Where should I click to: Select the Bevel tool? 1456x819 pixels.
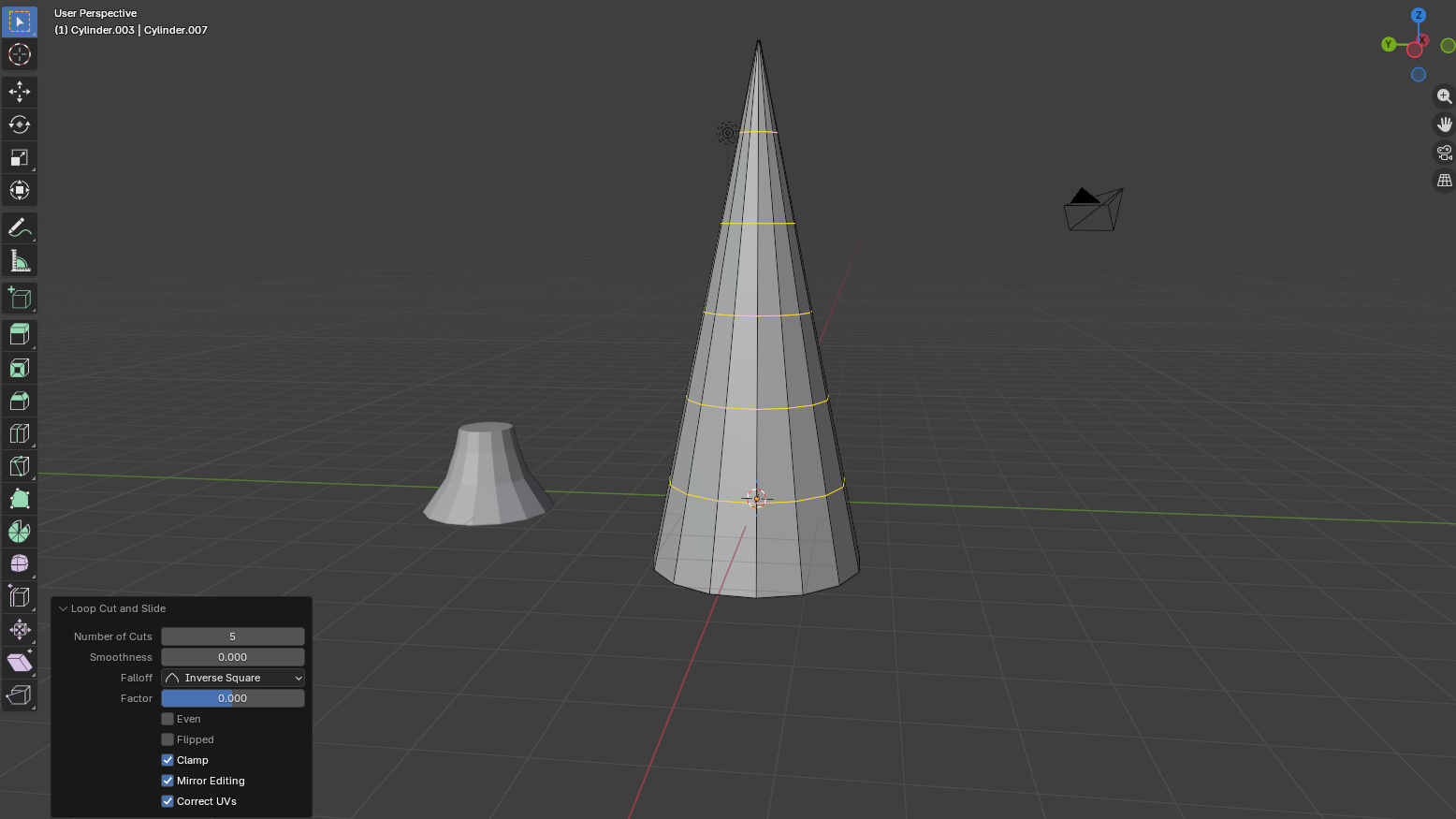coord(20,401)
